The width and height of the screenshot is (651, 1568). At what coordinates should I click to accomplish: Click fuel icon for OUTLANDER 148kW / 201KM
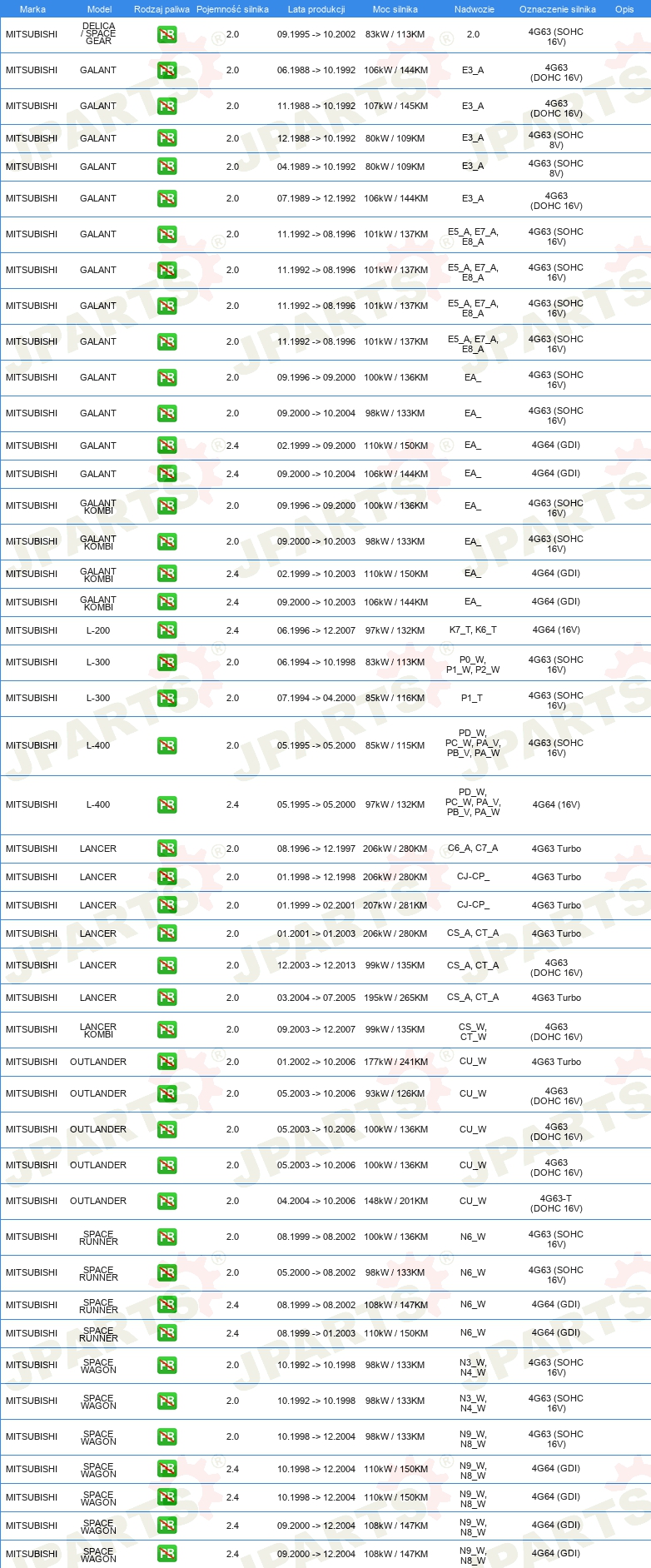[167, 1202]
